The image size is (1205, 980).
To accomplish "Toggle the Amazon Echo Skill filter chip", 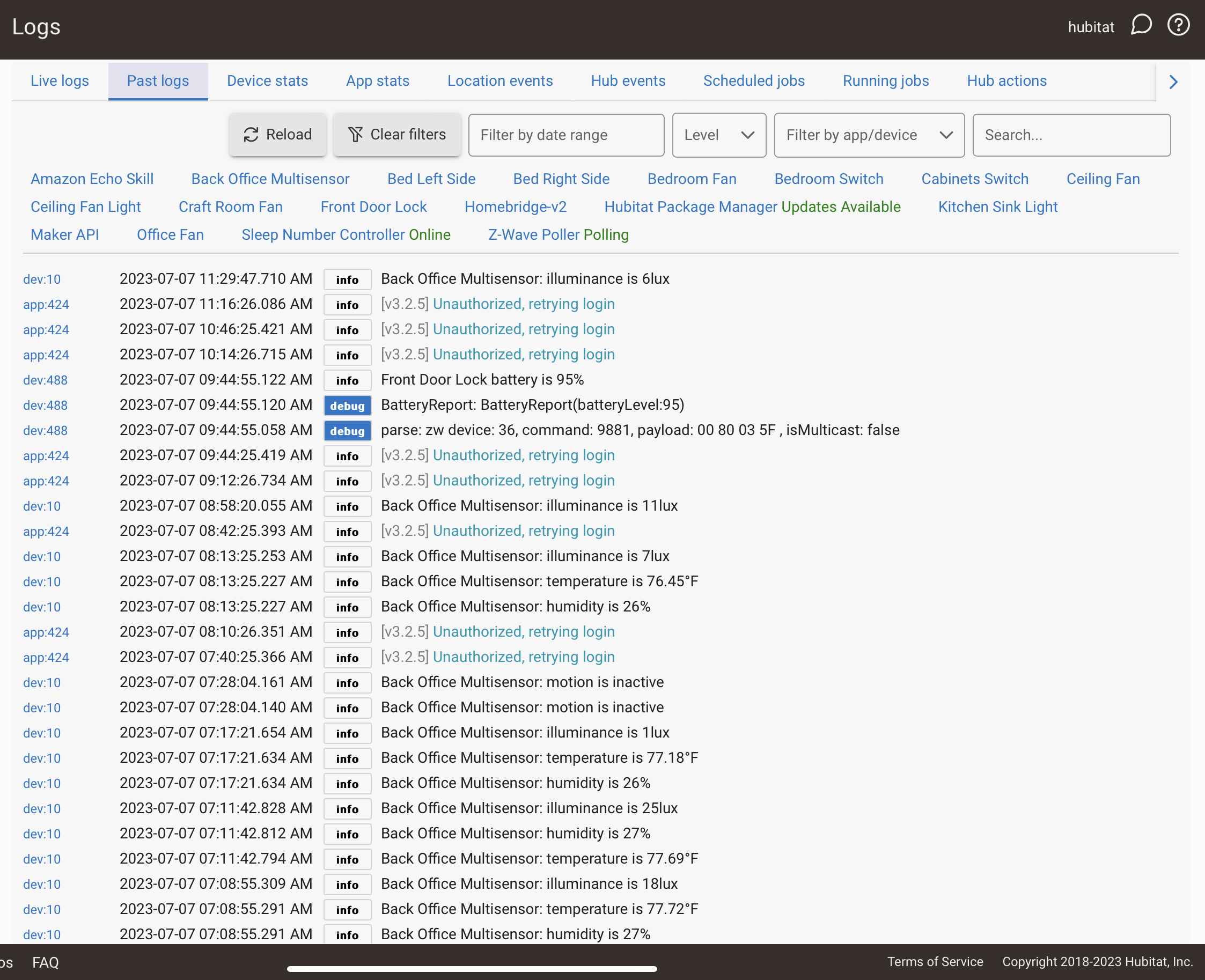I will 92,179.
